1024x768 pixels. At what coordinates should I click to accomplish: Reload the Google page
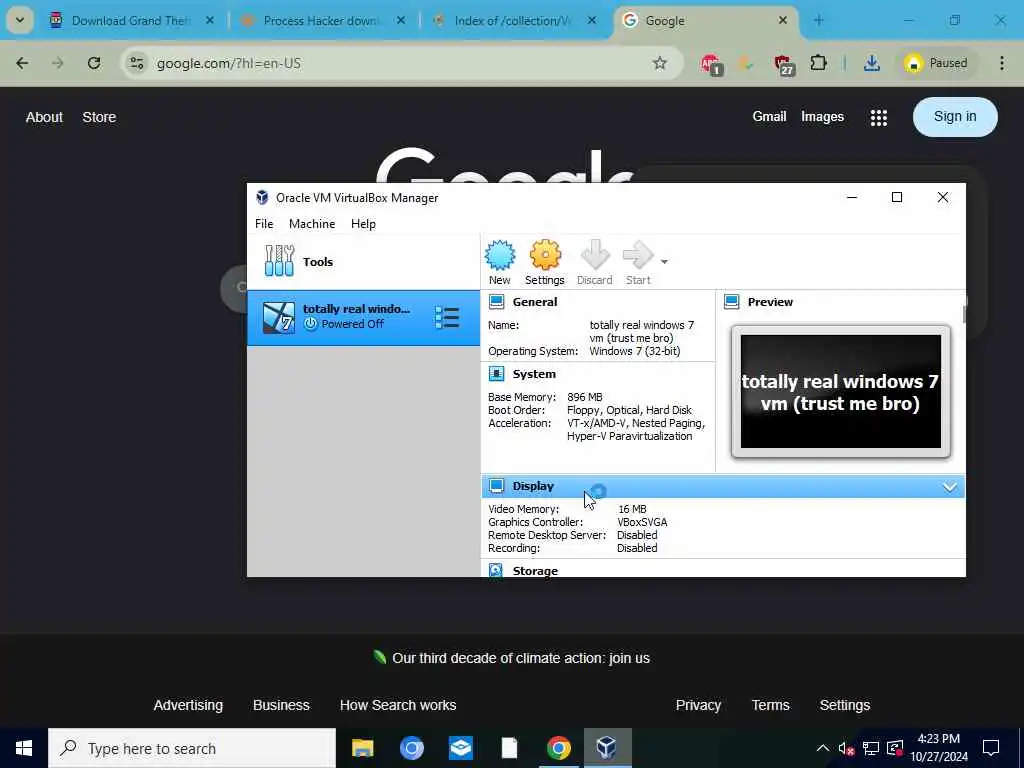point(94,63)
